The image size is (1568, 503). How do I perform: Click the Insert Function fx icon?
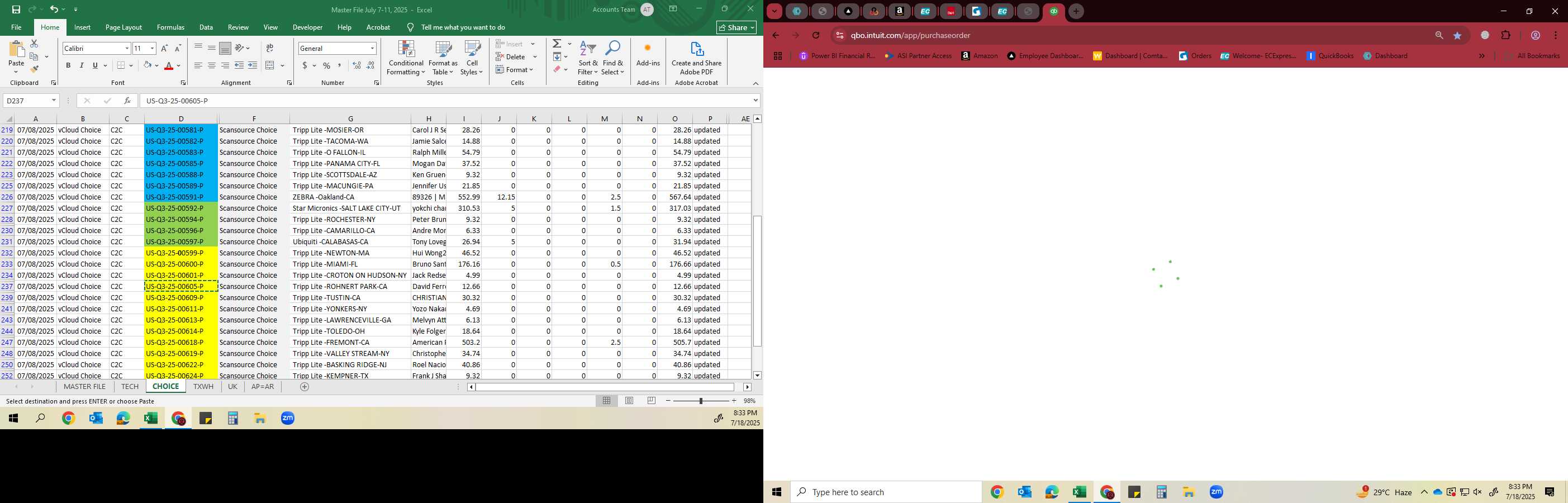[x=127, y=101]
